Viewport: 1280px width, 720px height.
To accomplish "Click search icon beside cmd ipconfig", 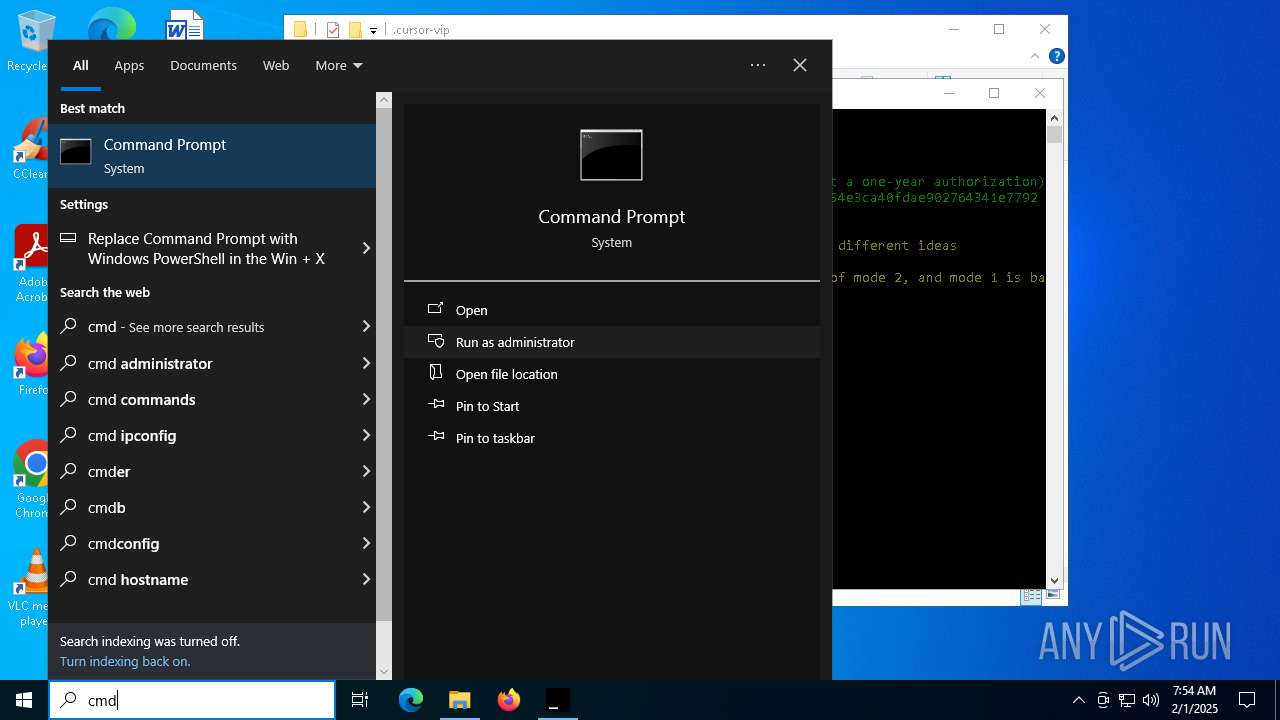I will [x=69, y=435].
